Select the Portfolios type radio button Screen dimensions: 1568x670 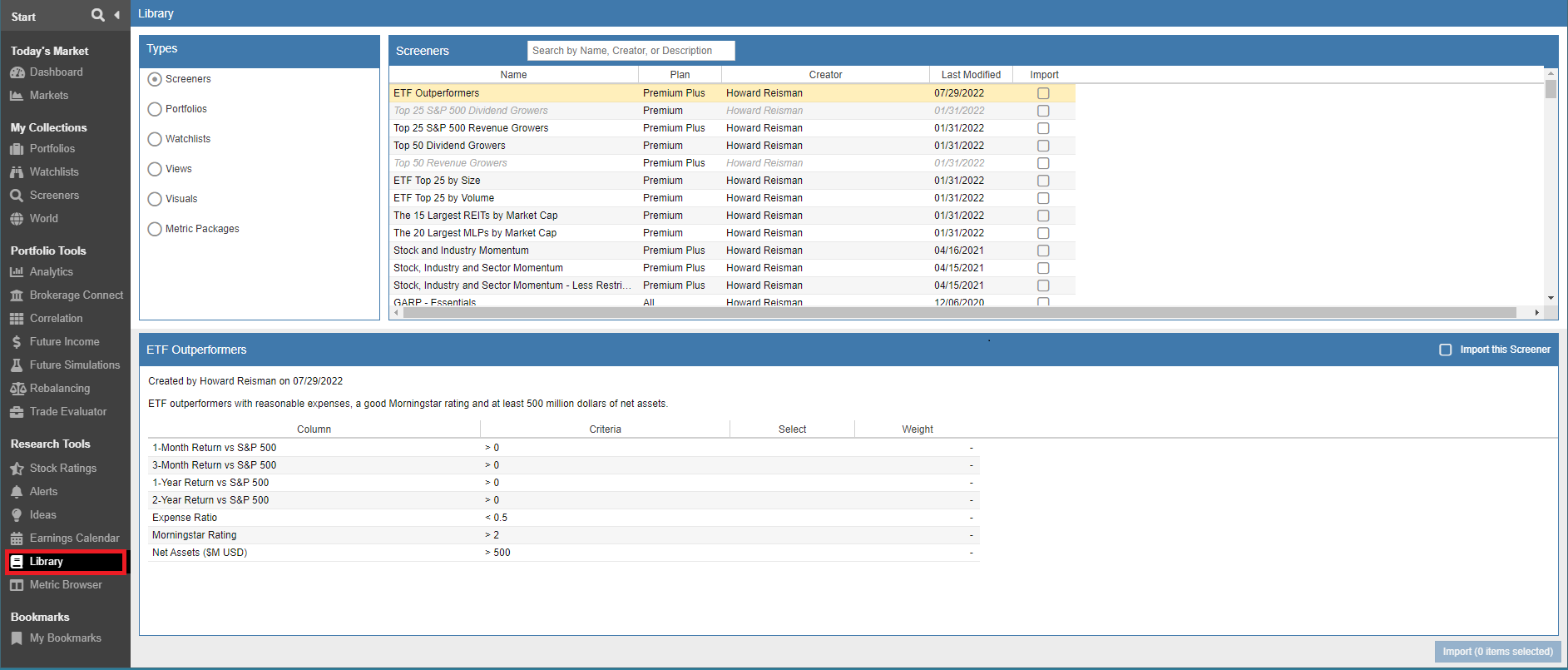click(155, 109)
